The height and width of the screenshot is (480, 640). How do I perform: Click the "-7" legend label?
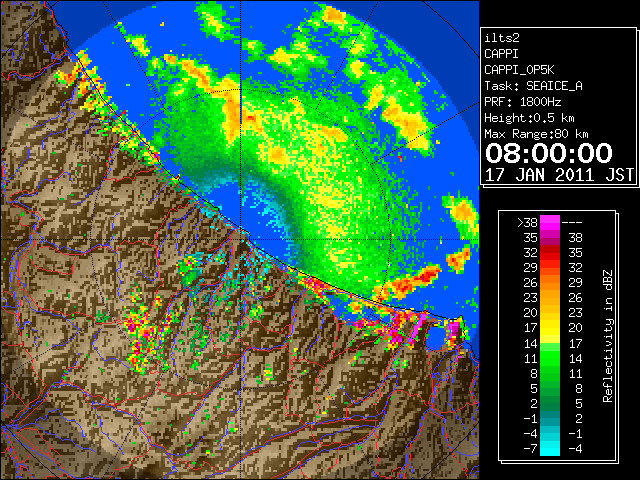click(530, 448)
